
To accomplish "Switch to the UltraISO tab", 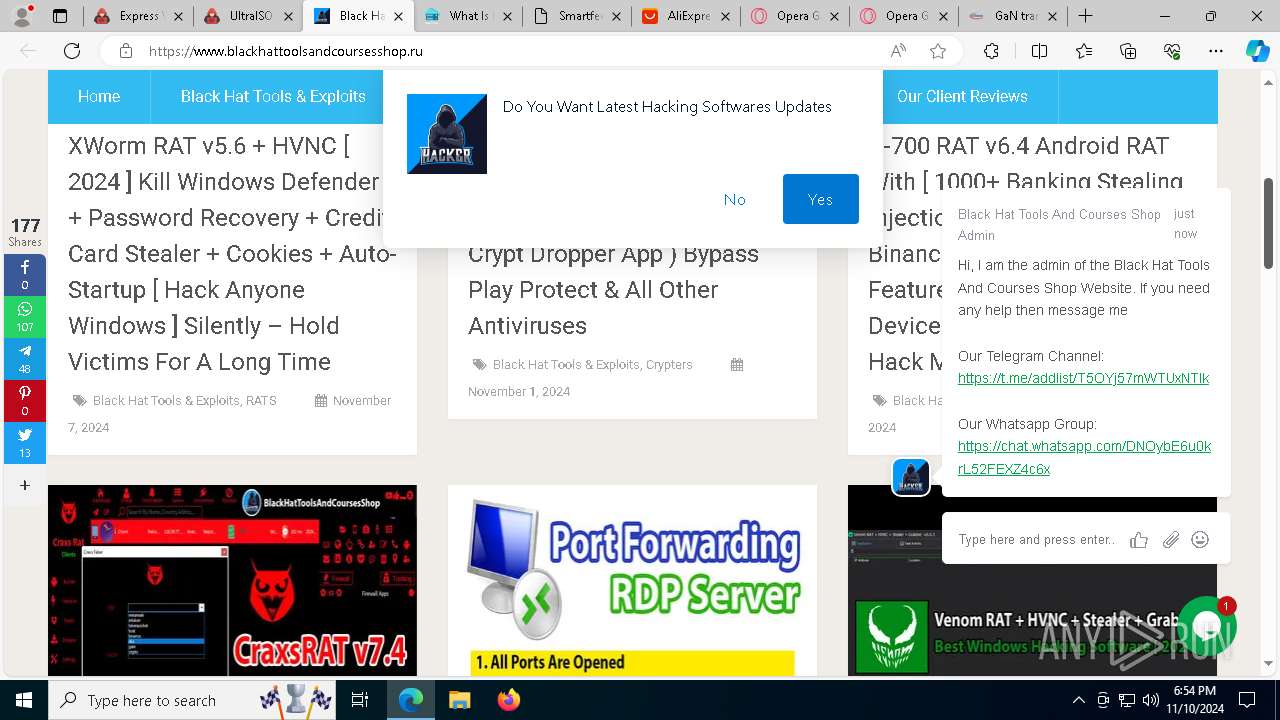I will coord(248,16).
